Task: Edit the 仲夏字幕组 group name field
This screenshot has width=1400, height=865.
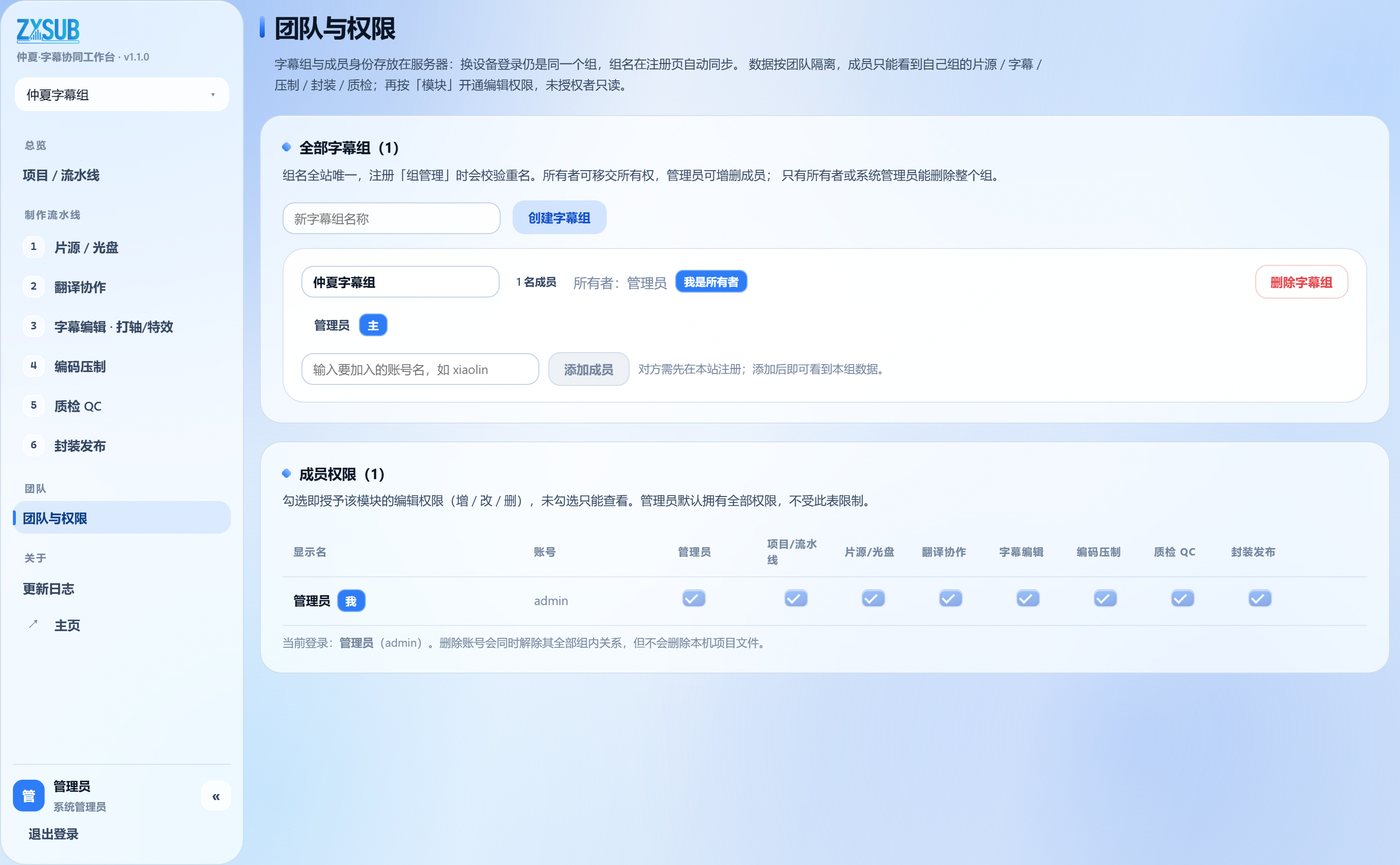Action: point(400,282)
